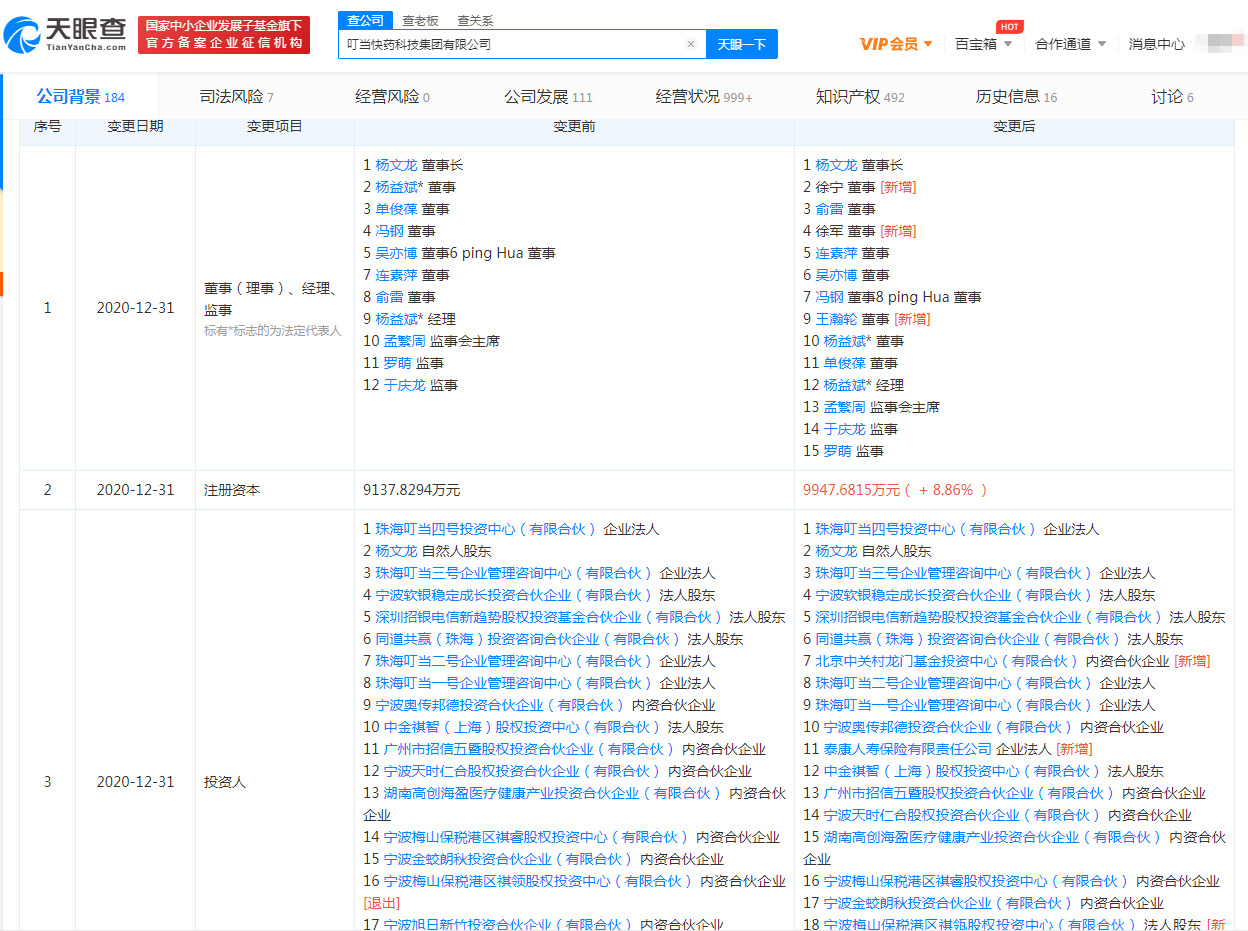This screenshot has width=1248, height=931.
Task: Open 单俊葆 in the 变更前 director list
Action: click(396, 209)
